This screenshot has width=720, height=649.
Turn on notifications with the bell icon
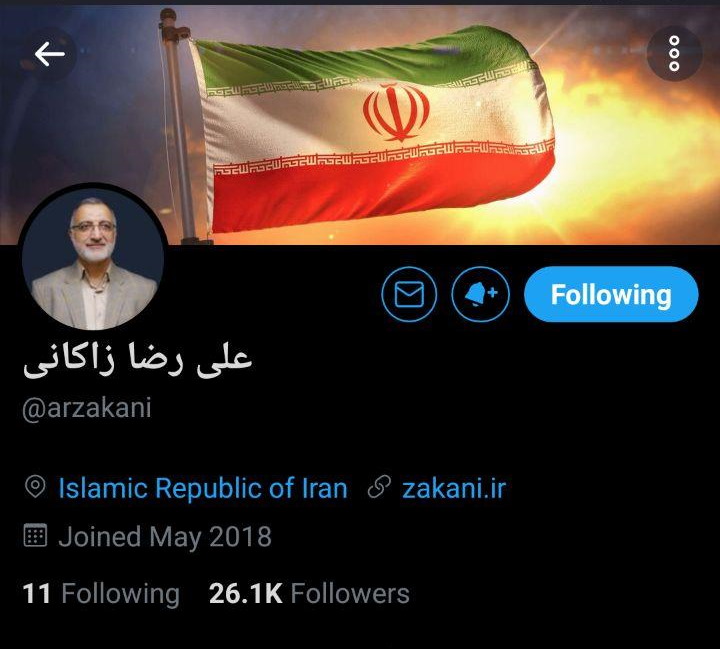tap(480, 294)
